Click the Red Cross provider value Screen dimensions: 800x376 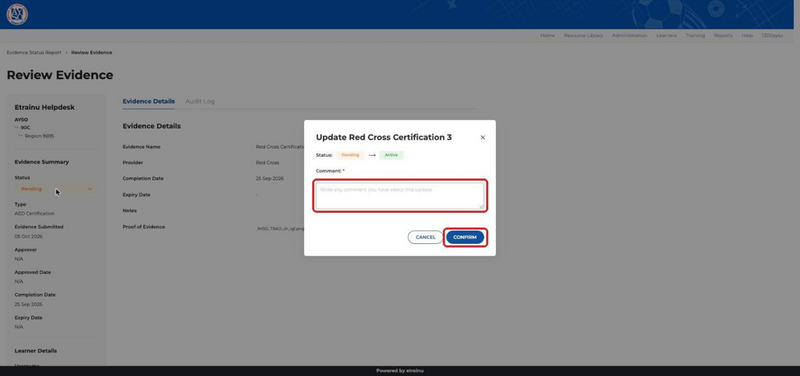[x=267, y=163]
